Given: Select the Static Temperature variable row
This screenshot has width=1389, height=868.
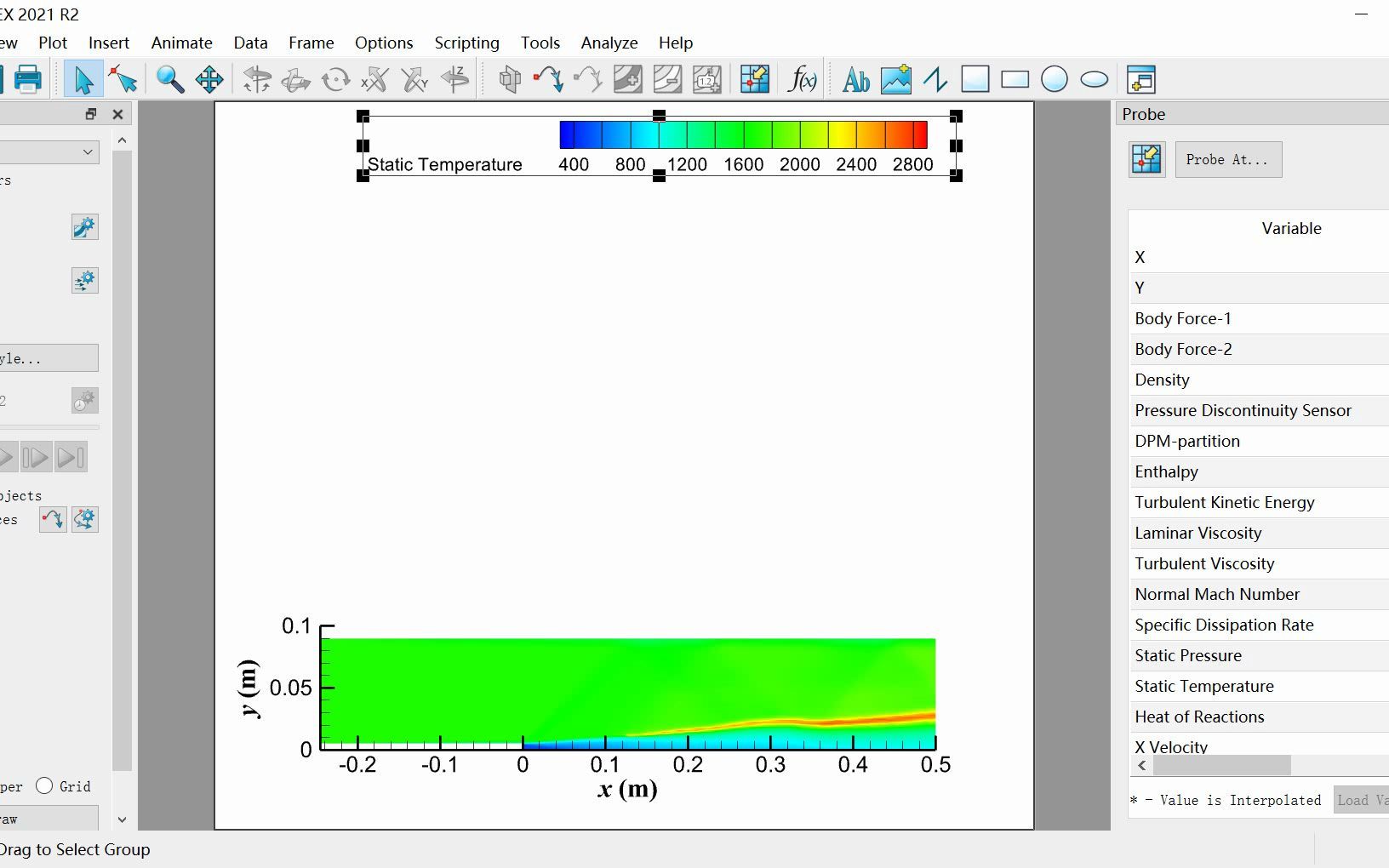Looking at the screenshot, I should coord(1259,686).
